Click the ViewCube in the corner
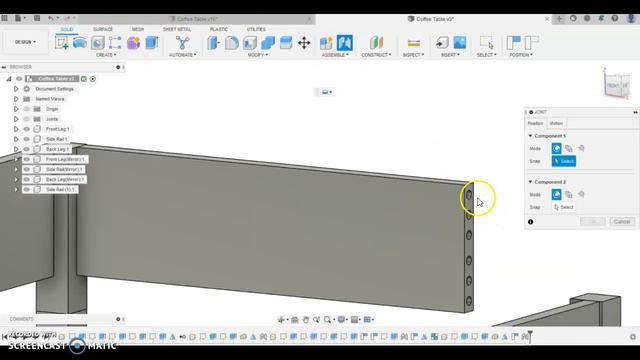 pyautogui.click(x=617, y=85)
